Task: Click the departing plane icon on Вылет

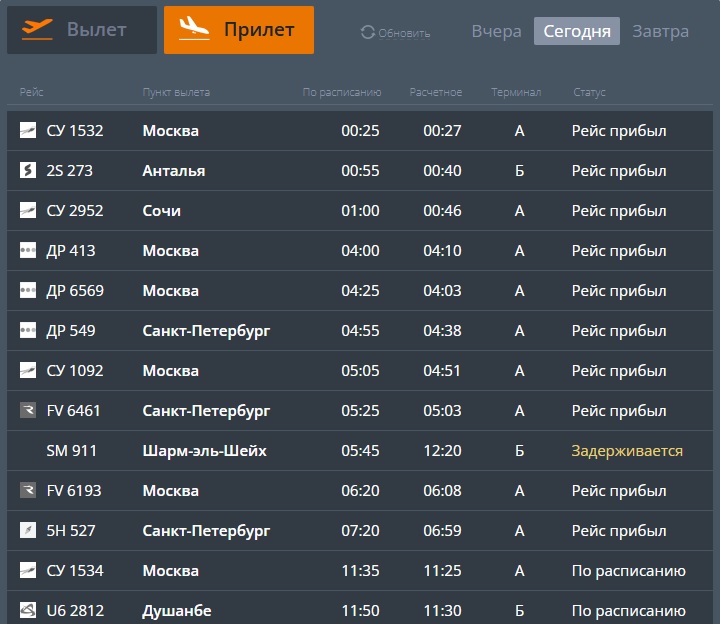Action: tap(37, 29)
